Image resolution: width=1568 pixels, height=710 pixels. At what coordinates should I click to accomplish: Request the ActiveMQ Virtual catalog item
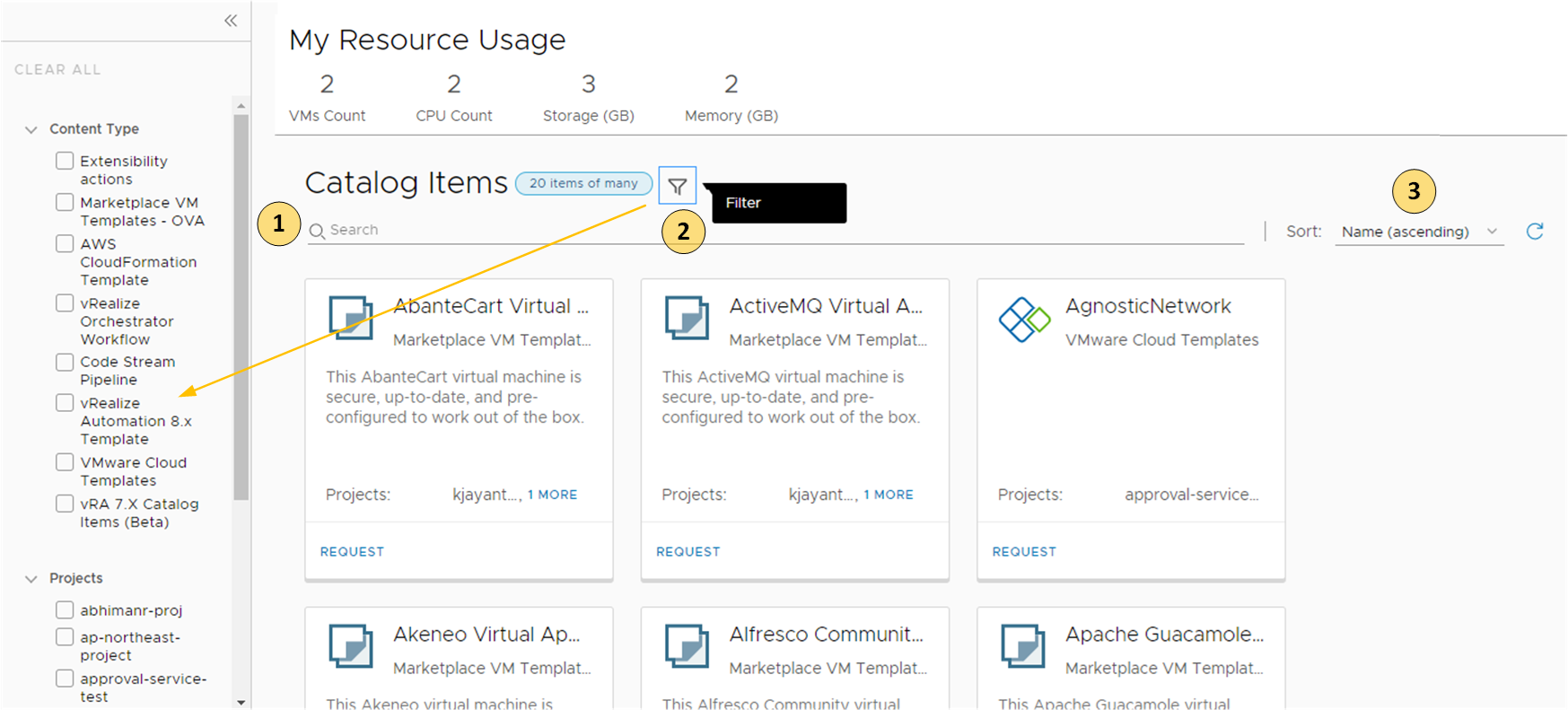click(688, 551)
